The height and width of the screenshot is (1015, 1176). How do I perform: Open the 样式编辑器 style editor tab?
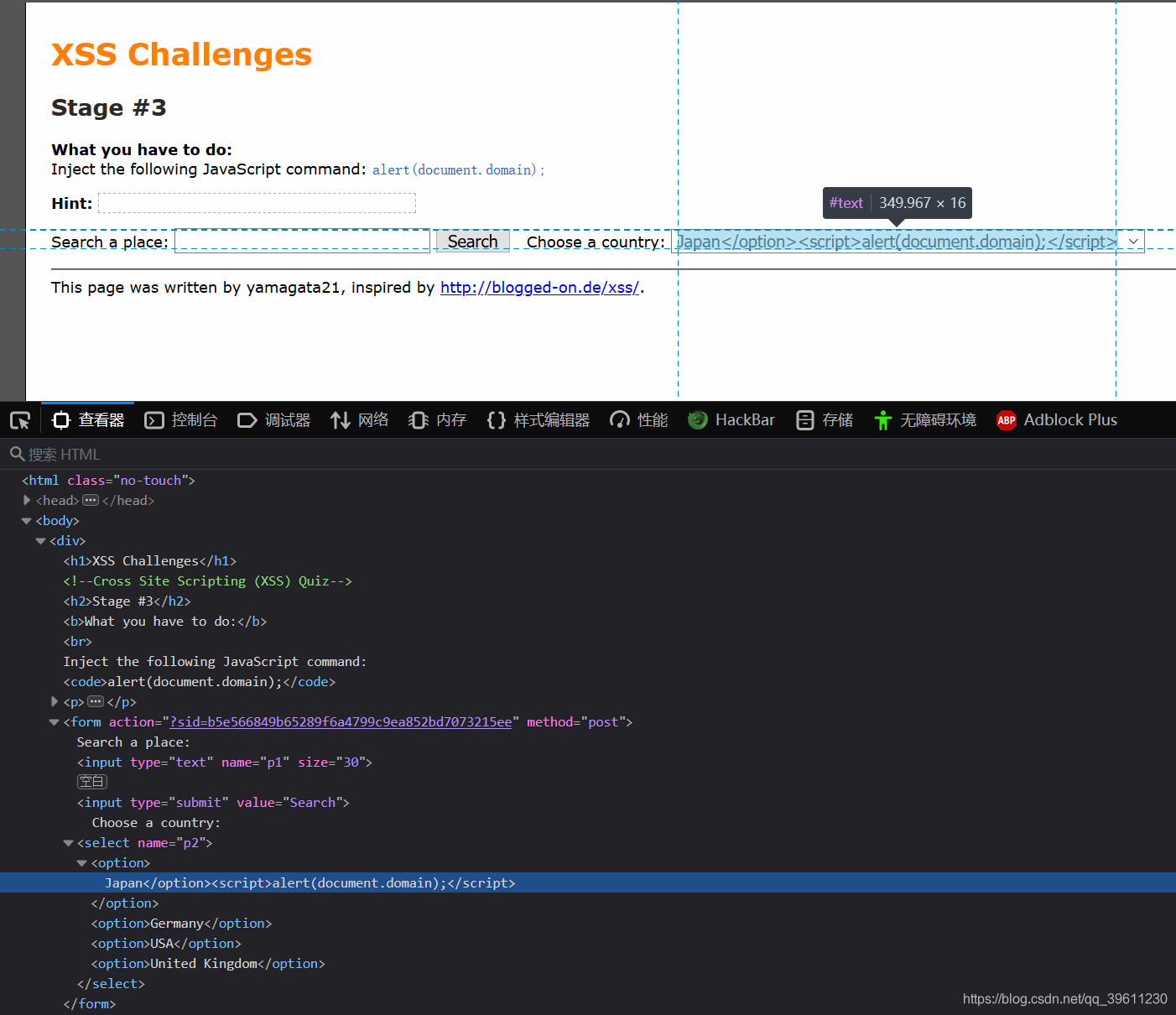539,420
